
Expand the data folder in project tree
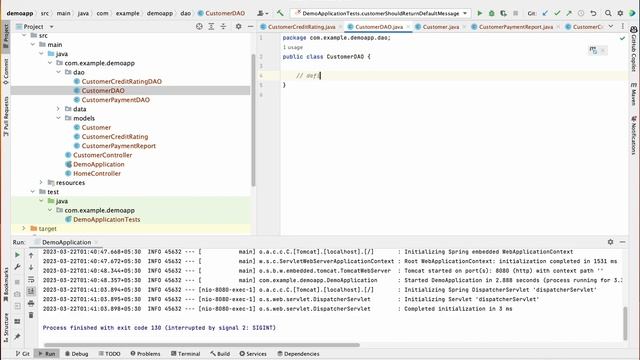58,109
